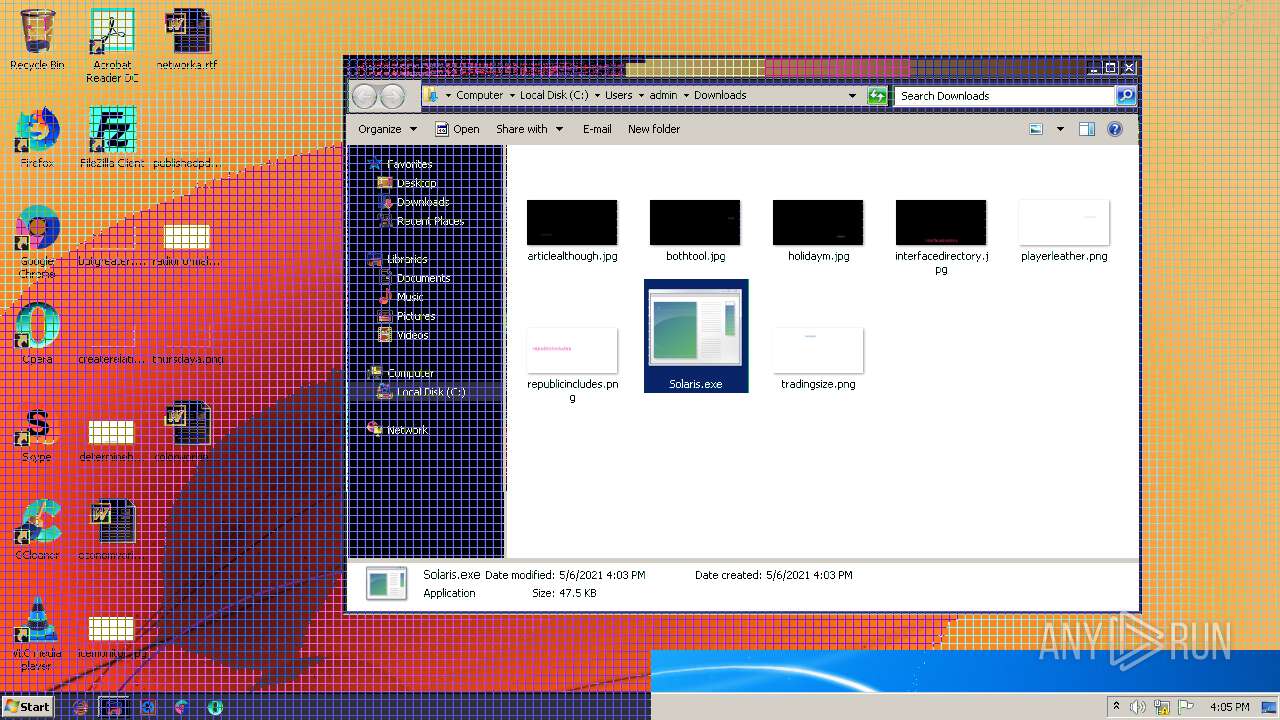The width and height of the screenshot is (1280, 720).
Task: Show the preview pane
Action: point(1087,129)
